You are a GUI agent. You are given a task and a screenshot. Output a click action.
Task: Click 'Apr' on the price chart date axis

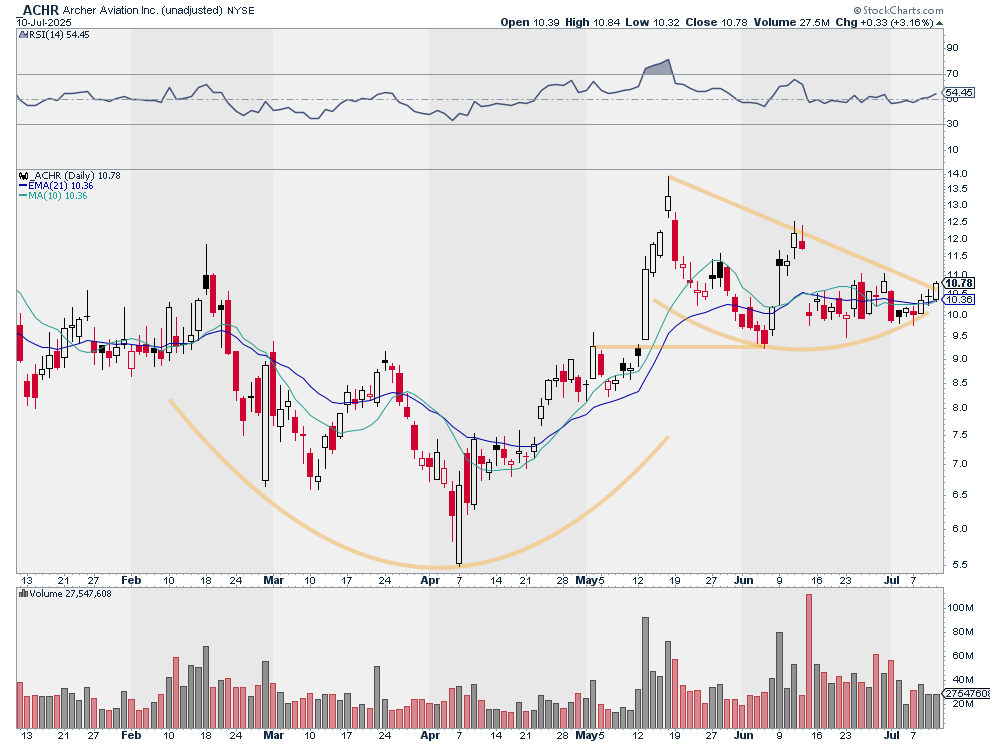point(430,580)
